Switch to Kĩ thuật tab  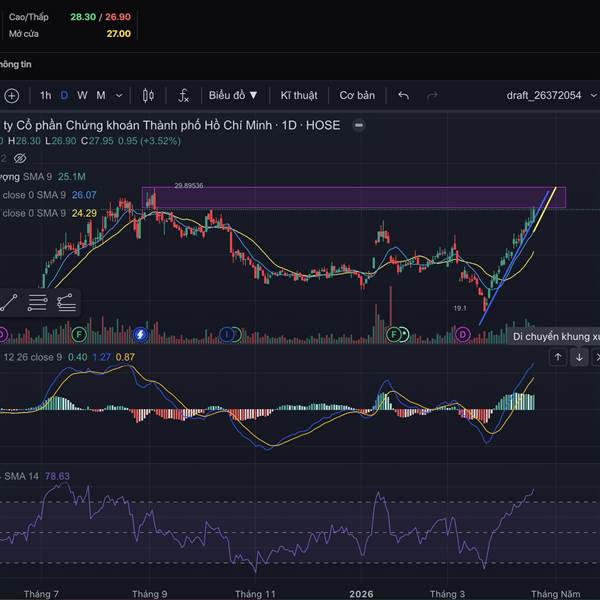coord(298,96)
